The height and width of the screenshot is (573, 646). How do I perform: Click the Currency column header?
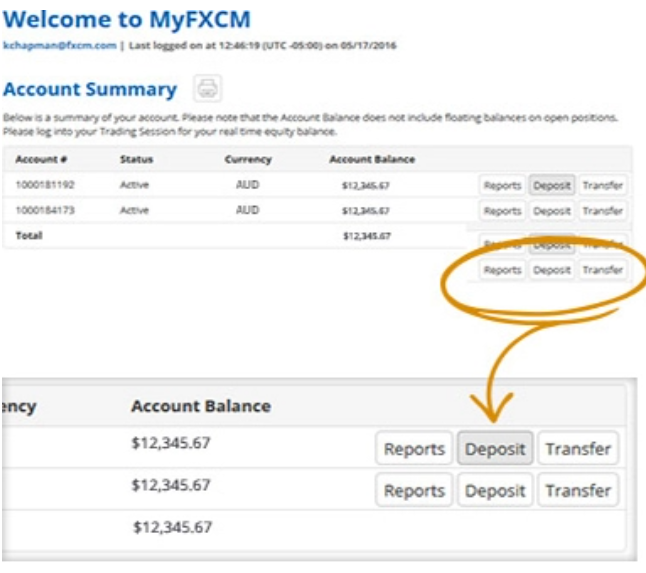(248, 159)
